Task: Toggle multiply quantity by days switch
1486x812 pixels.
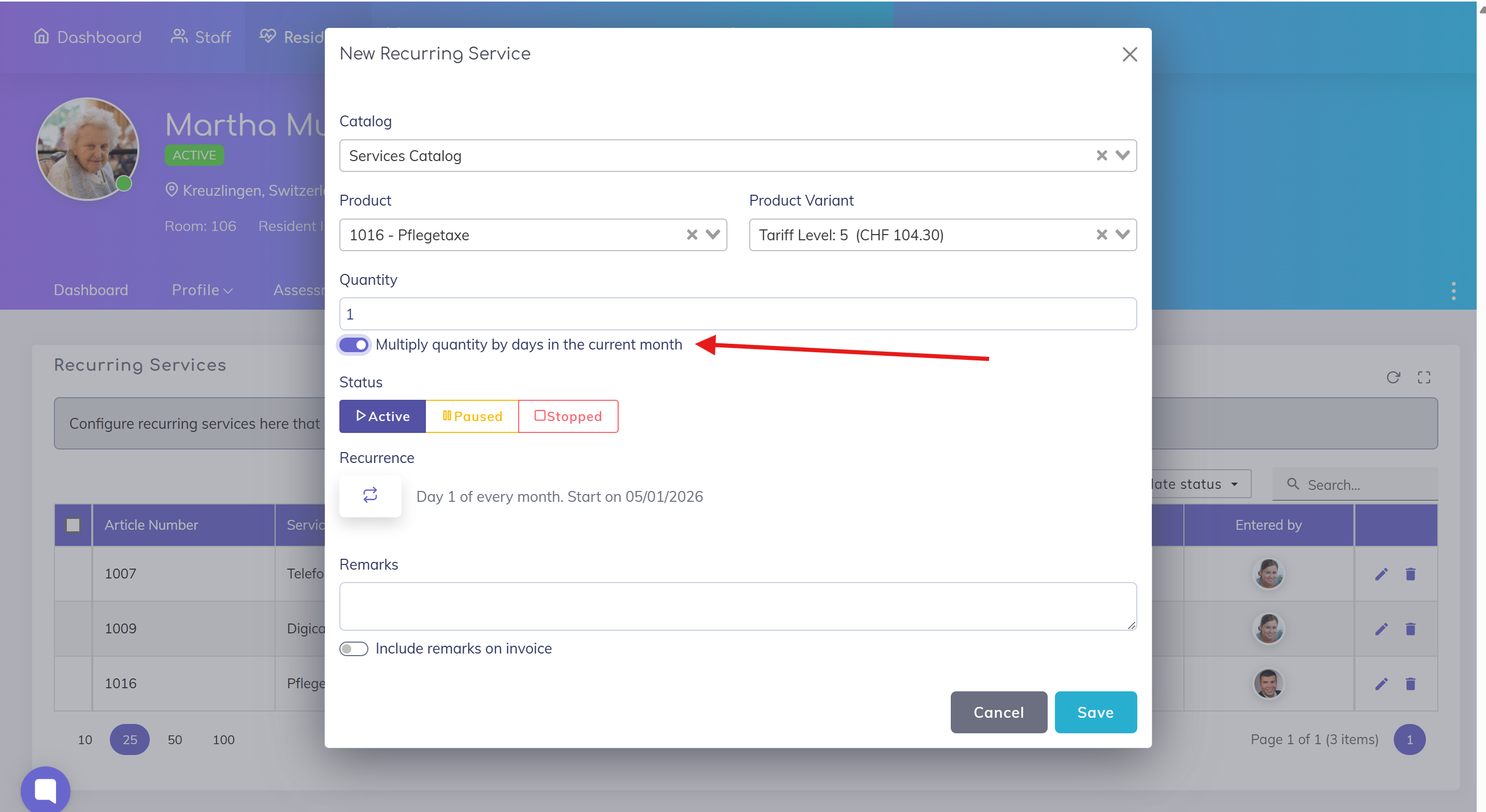Action: click(353, 345)
